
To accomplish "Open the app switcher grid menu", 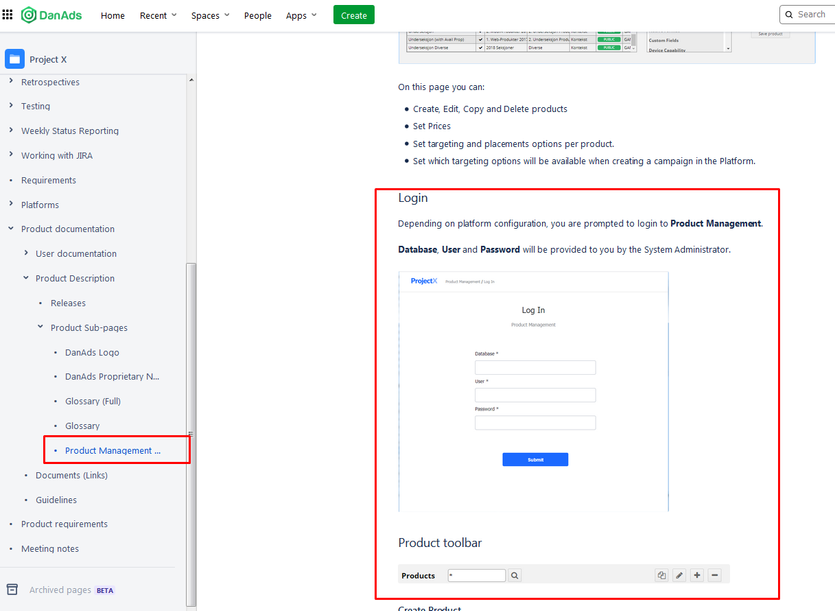I will tap(7, 14).
